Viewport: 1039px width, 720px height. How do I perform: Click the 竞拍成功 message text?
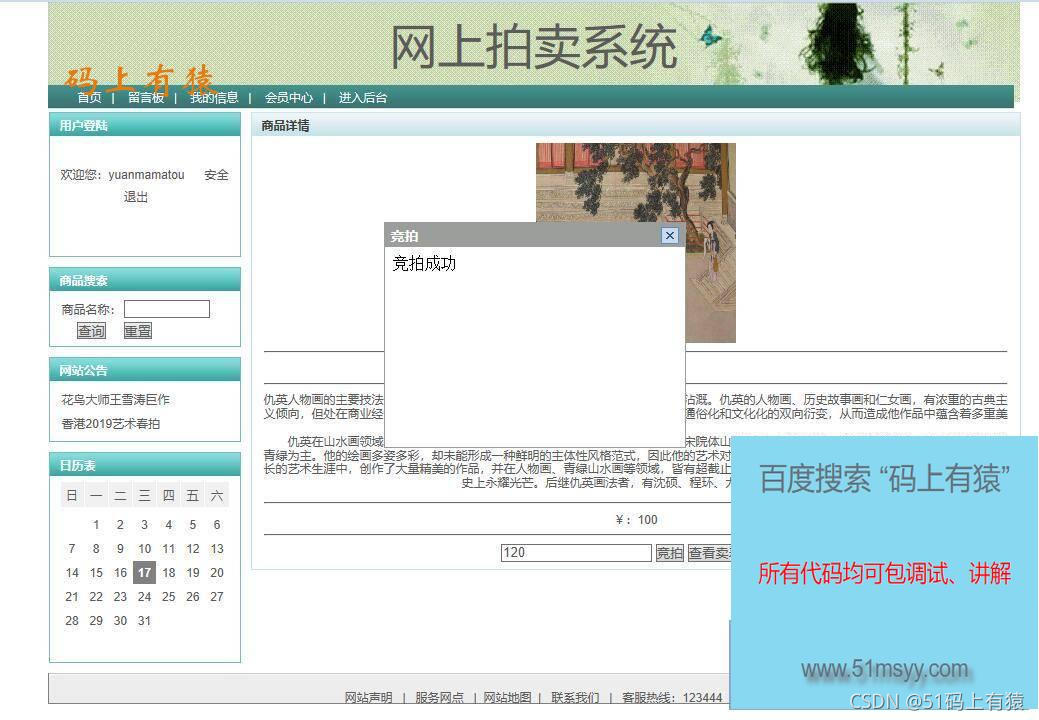424,264
